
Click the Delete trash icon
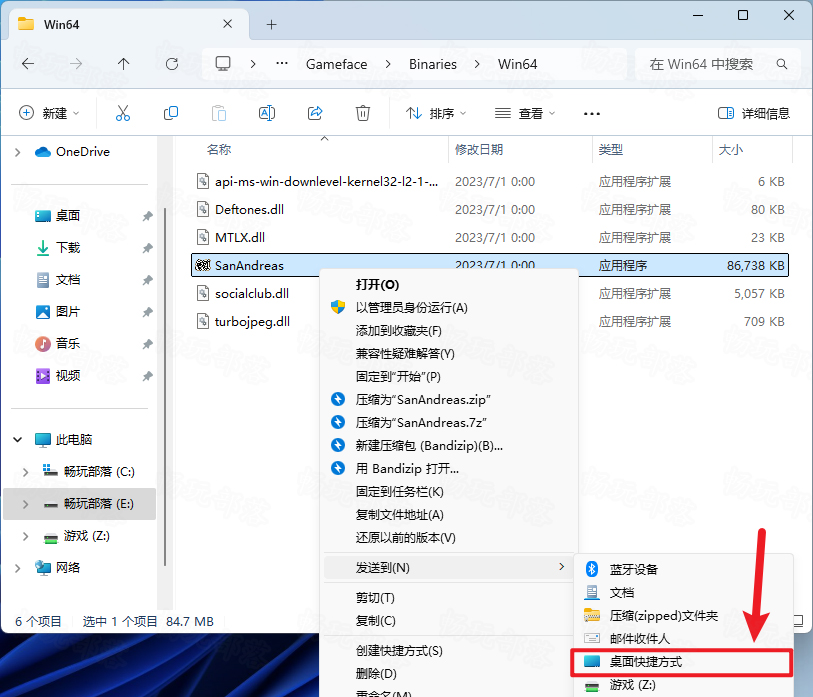pyautogui.click(x=362, y=113)
